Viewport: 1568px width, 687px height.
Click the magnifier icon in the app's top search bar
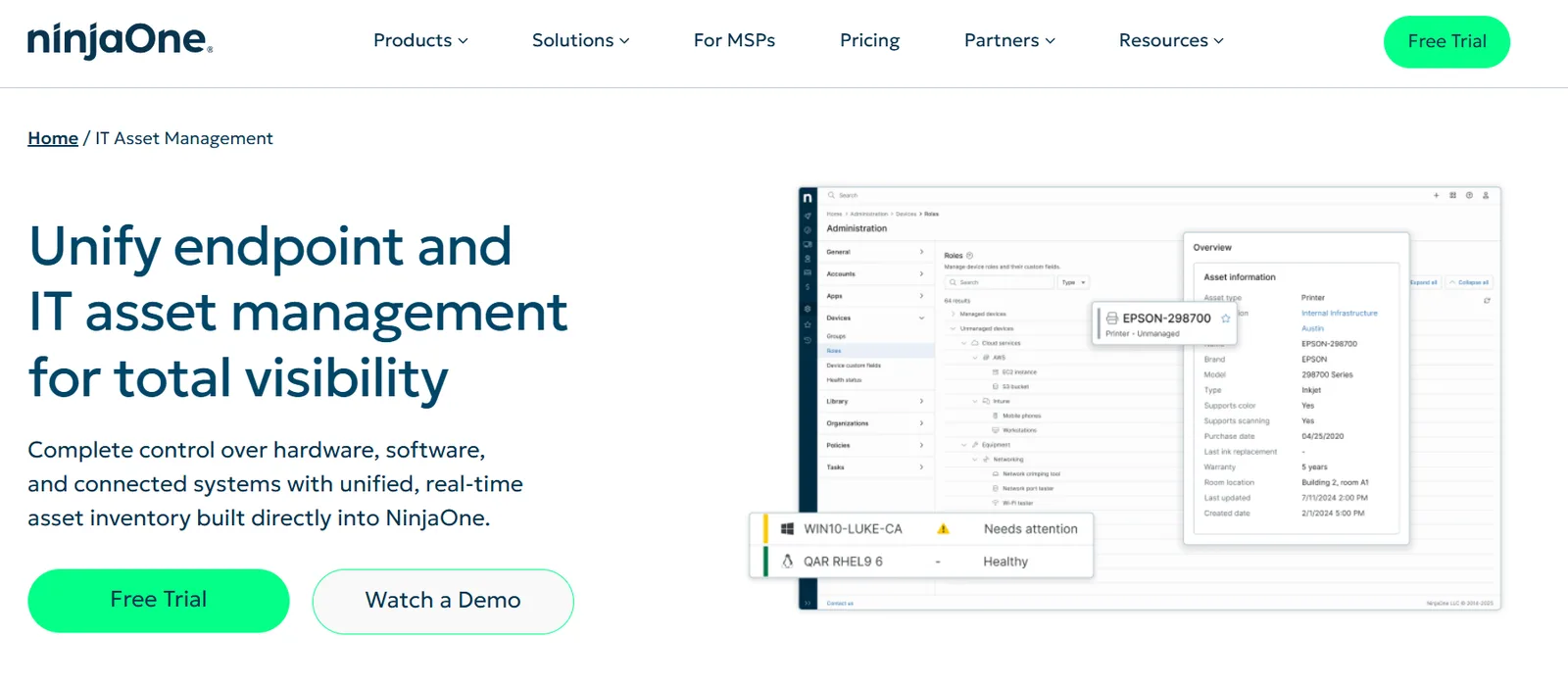coord(831,195)
